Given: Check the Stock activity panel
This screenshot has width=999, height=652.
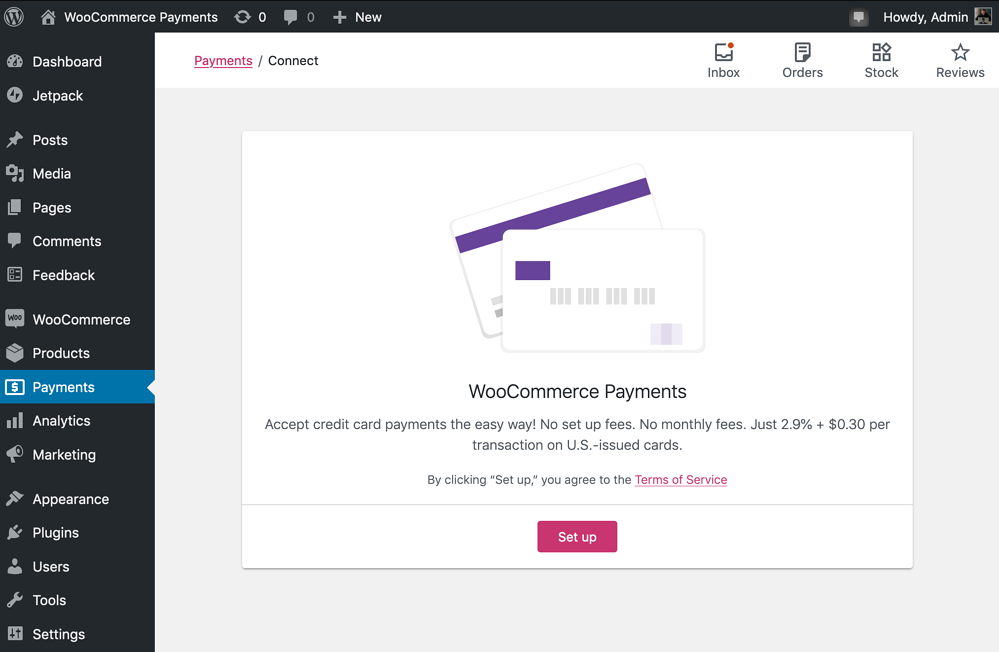Looking at the screenshot, I should pos(881,58).
